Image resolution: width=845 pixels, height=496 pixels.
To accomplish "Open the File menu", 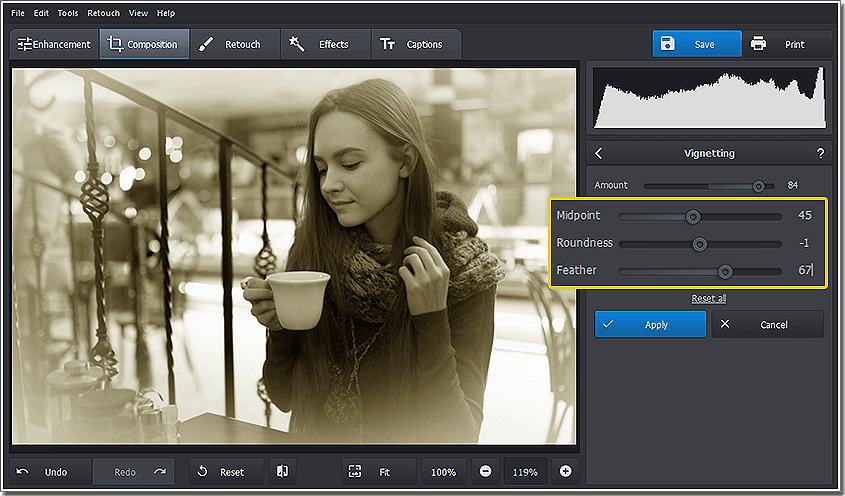I will 18,13.
